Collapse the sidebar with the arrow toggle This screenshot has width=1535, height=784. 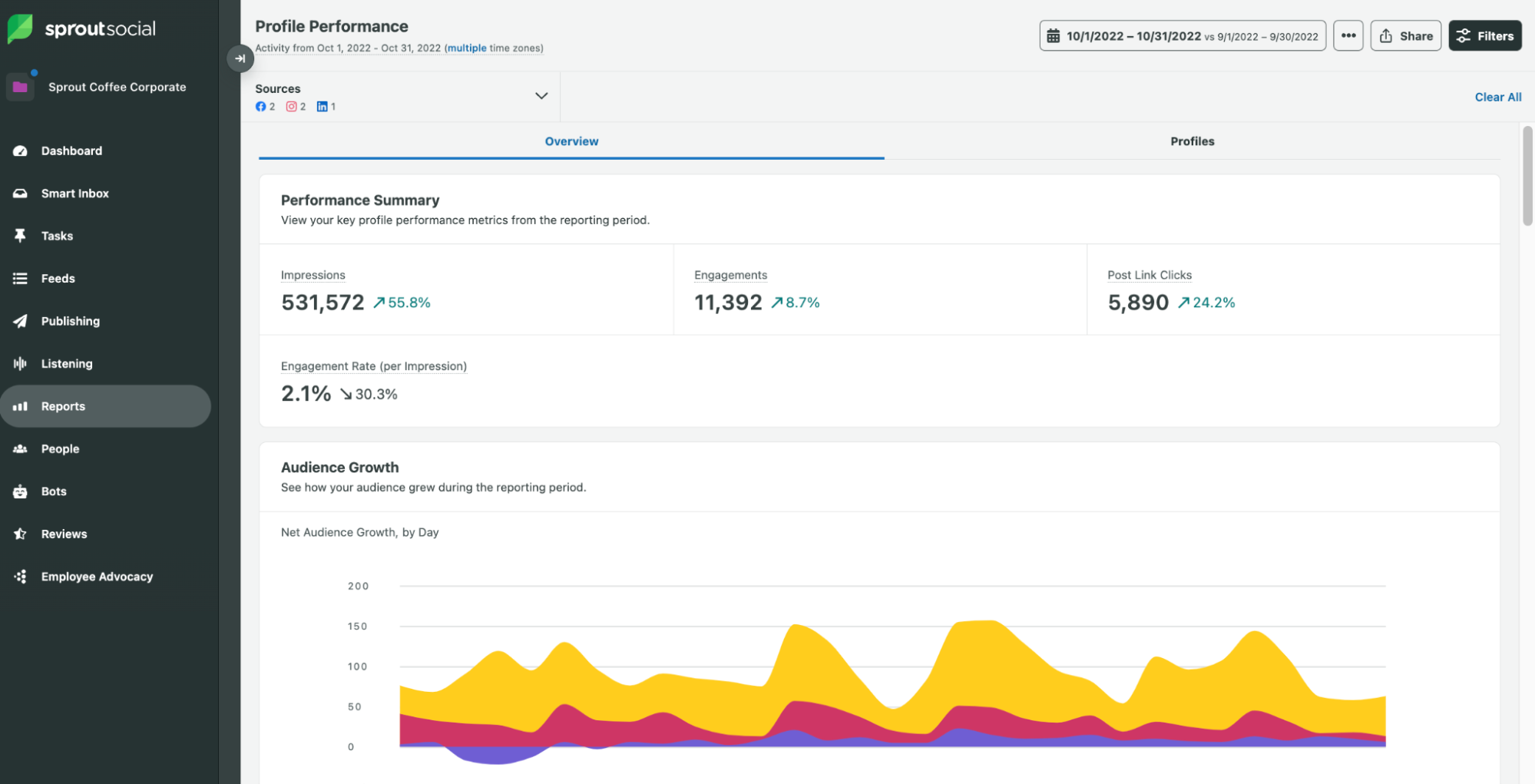[240, 58]
